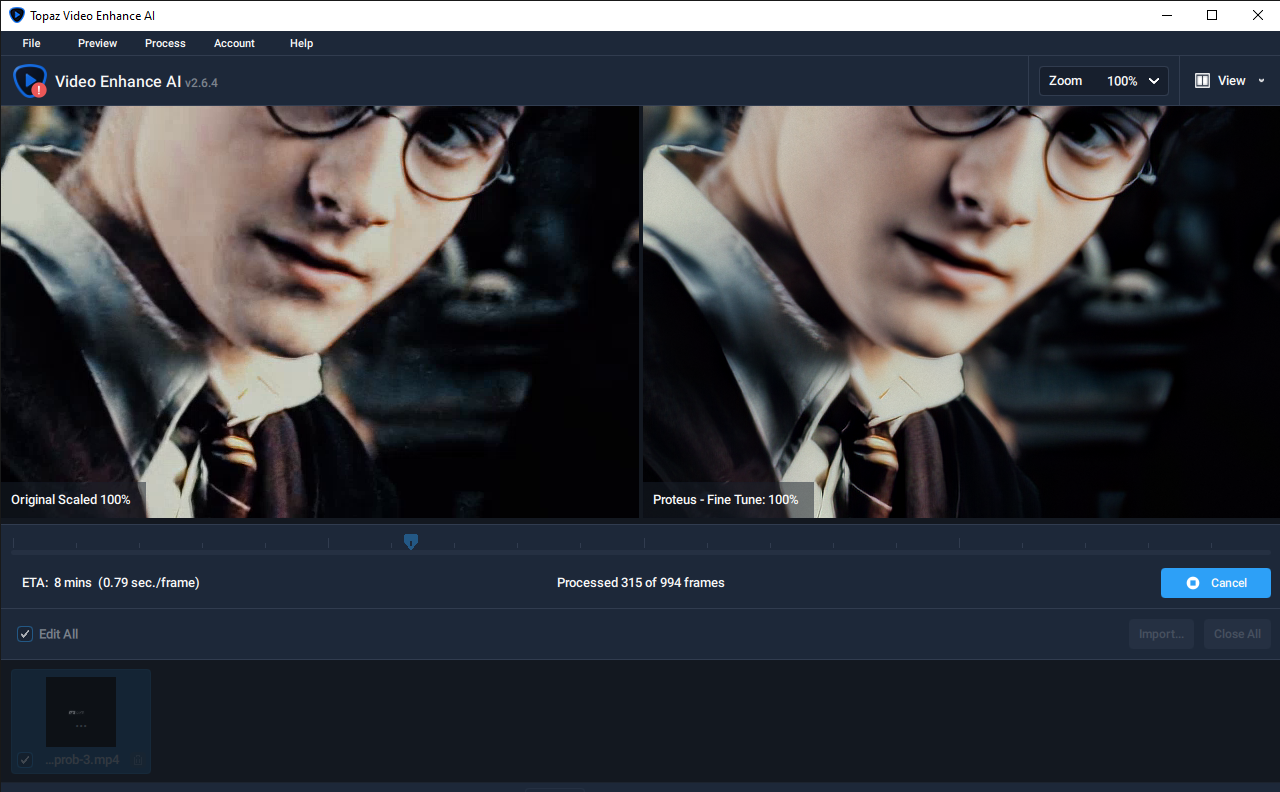
Task: Select the prob-3.mp4 video thumbnail
Action: coord(81,711)
